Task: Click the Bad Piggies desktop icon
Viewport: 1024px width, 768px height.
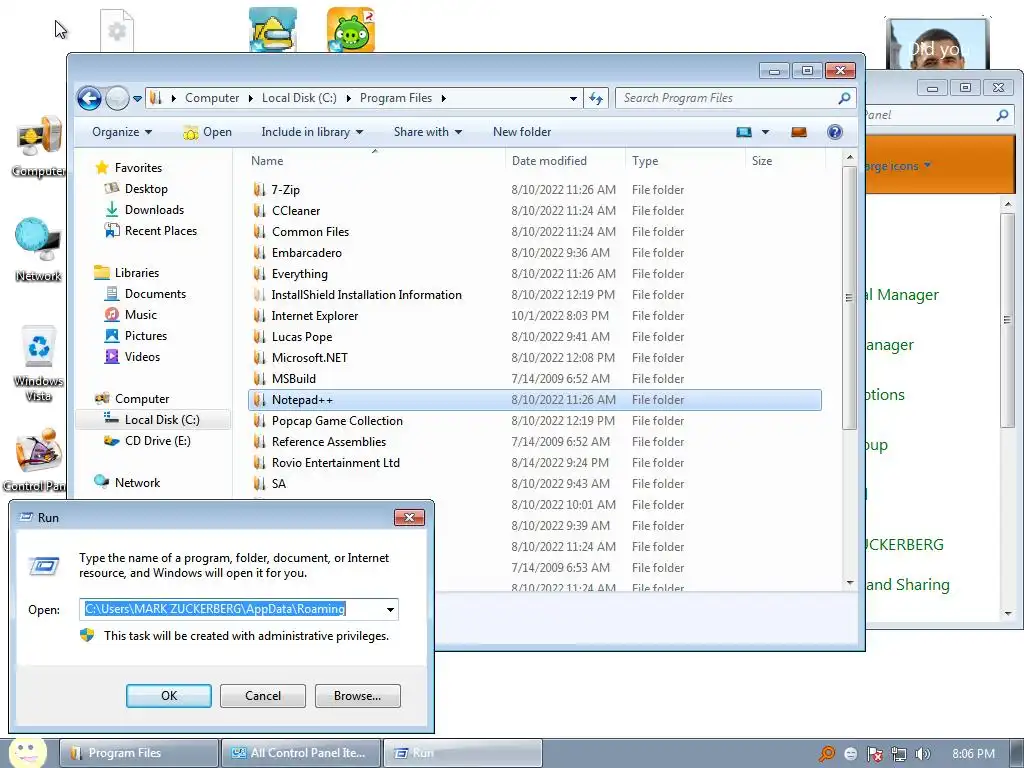Action: pyautogui.click(x=351, y=29)
